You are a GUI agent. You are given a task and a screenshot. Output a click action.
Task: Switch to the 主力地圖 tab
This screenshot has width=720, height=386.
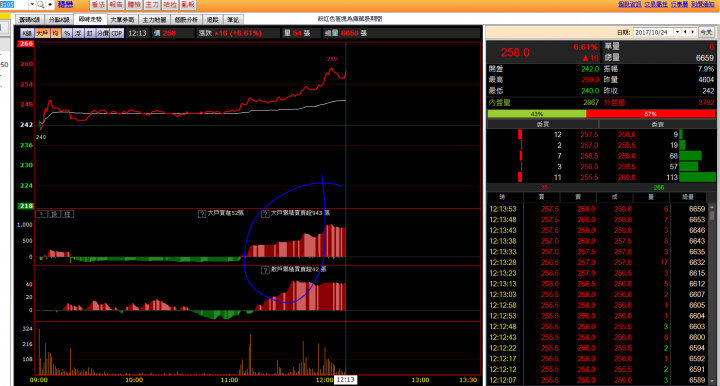pyautogui.click(x=154, y=20)
